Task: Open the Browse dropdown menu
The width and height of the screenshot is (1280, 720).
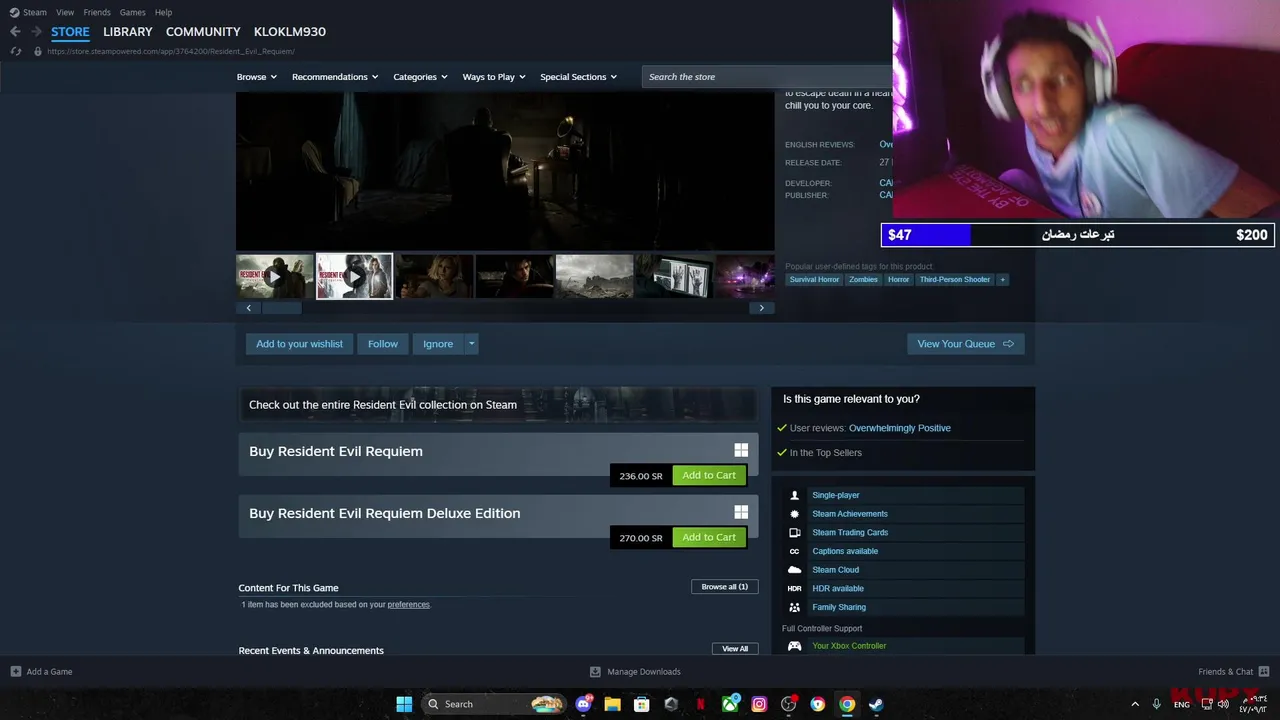Action: click(x=256, y=77)
